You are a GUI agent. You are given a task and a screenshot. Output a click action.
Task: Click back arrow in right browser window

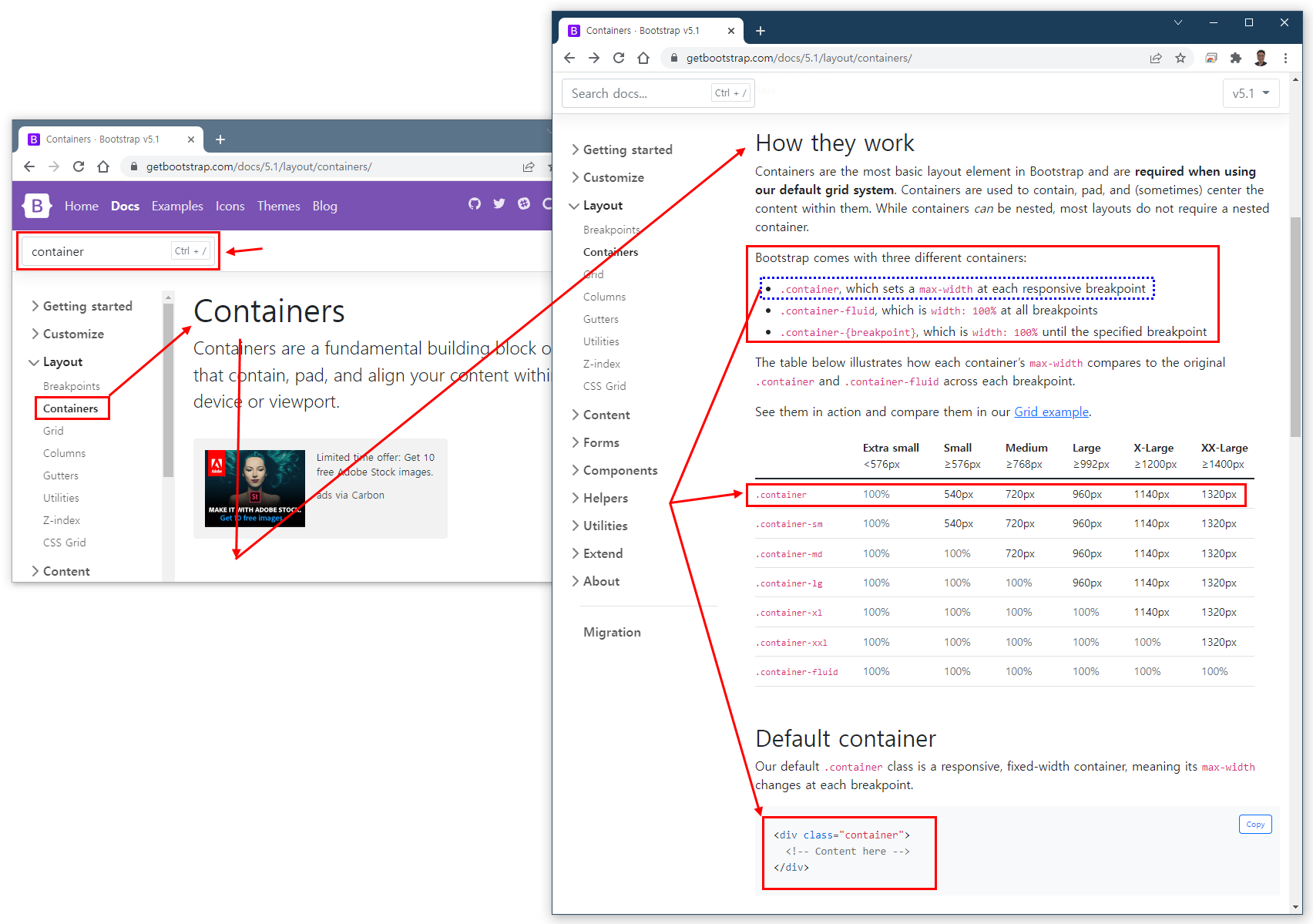point(569,58)
